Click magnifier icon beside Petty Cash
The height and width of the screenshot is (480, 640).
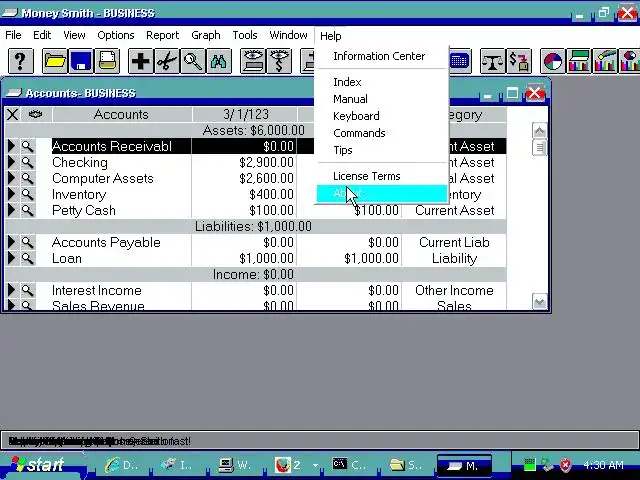point(27,210)
